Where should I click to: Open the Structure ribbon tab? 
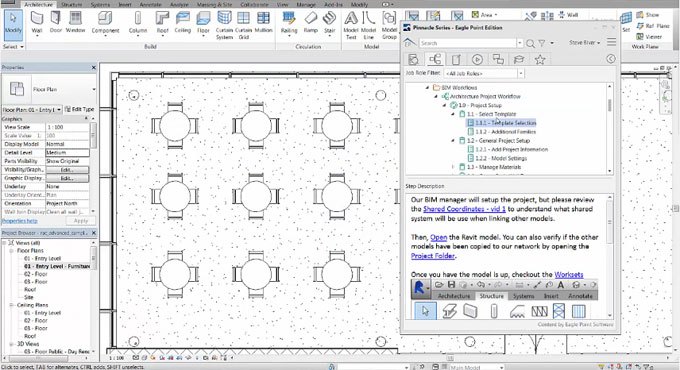tap(72, 4)
